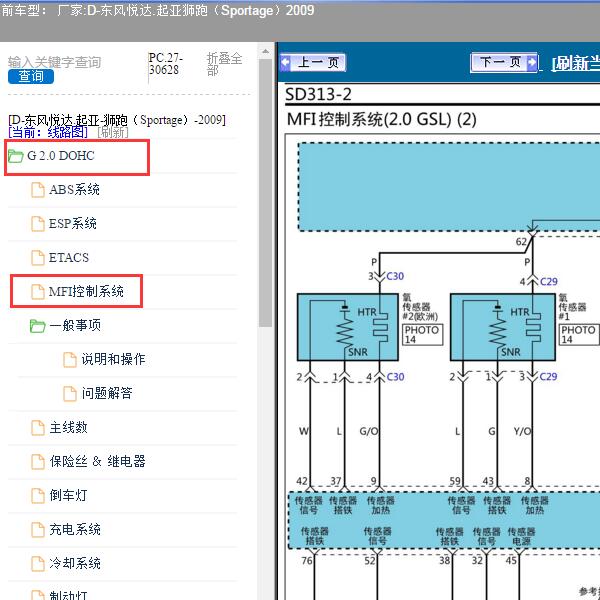Open the 倒车灯 tree item

(68, 496)
